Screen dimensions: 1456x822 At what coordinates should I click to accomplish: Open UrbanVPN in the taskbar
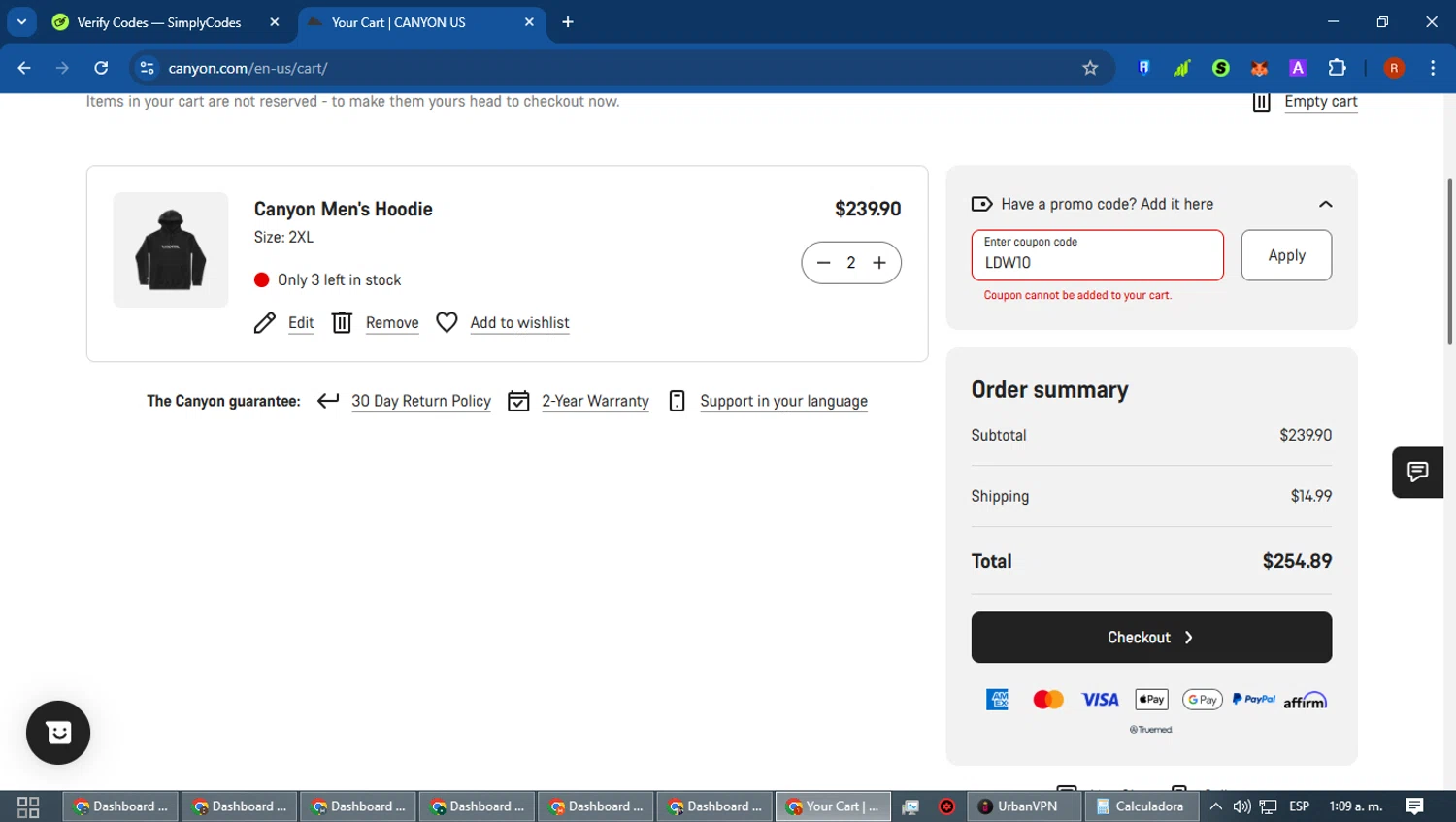(x=1024, y=806)
